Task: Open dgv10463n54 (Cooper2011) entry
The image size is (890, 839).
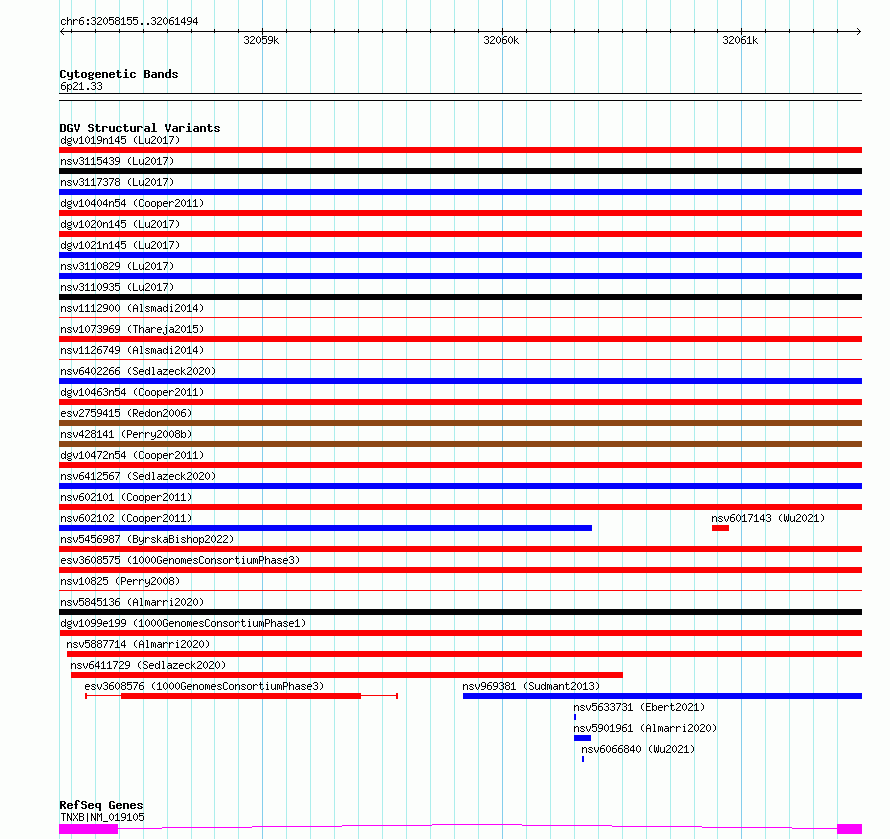Action: click(132, 392)
